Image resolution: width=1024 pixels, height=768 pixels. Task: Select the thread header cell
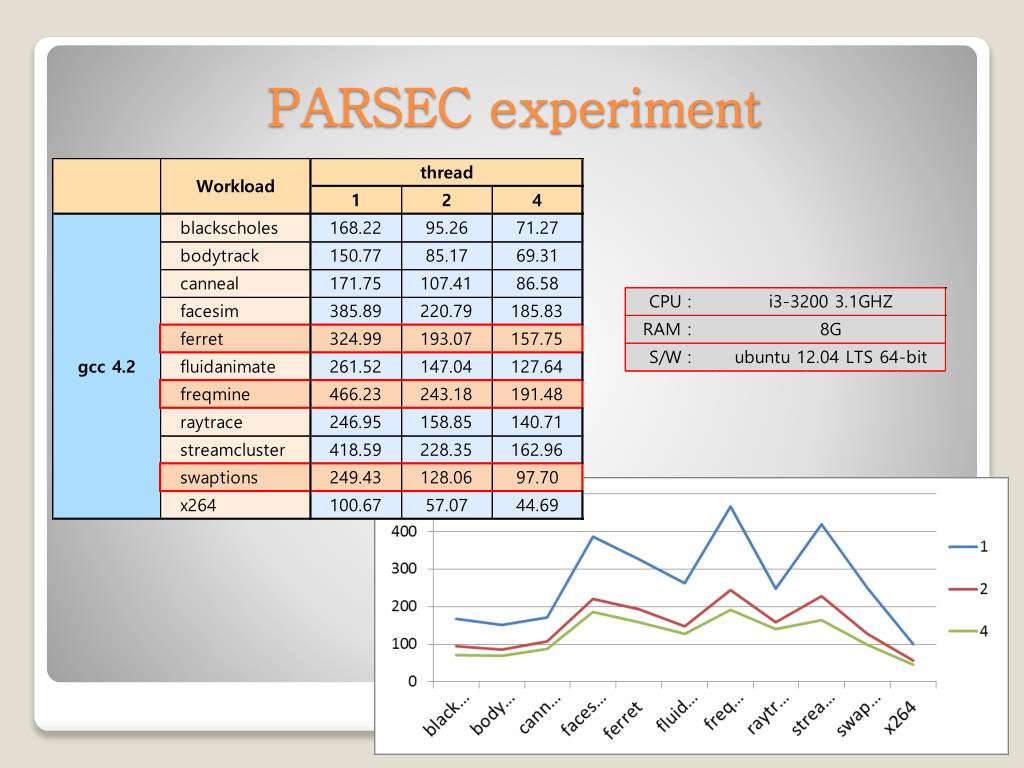click(446, 172)
